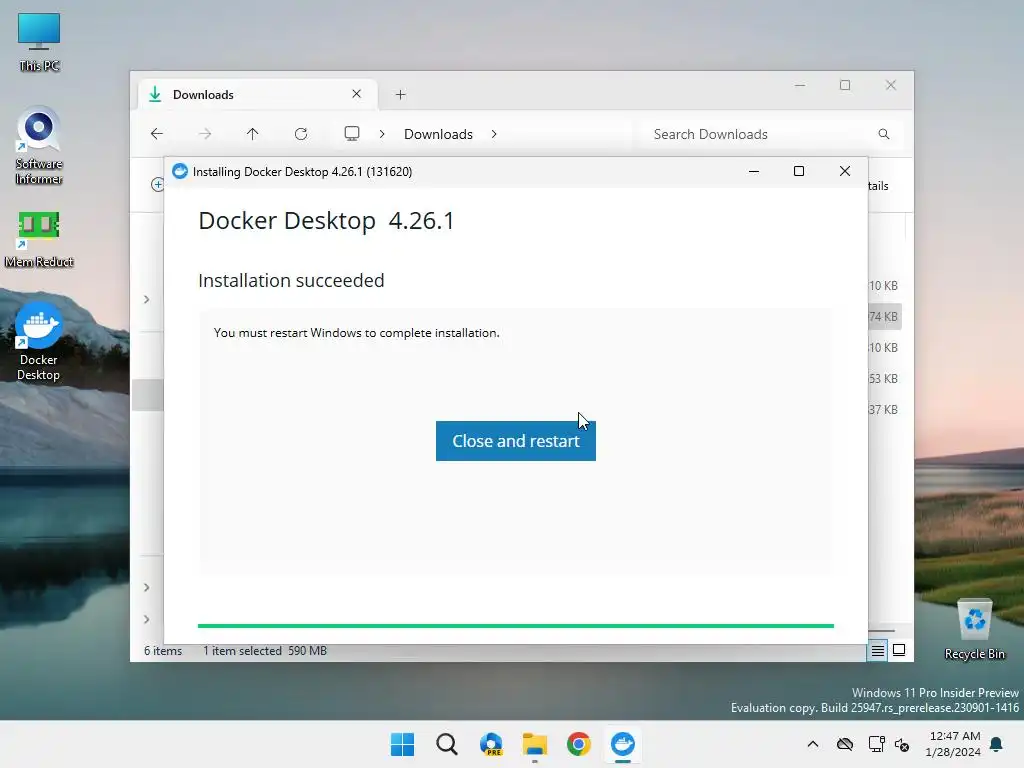Click Downloads breadcrumb in address bar
Screen dimensions: 1024x768
[x=438, y=134]
